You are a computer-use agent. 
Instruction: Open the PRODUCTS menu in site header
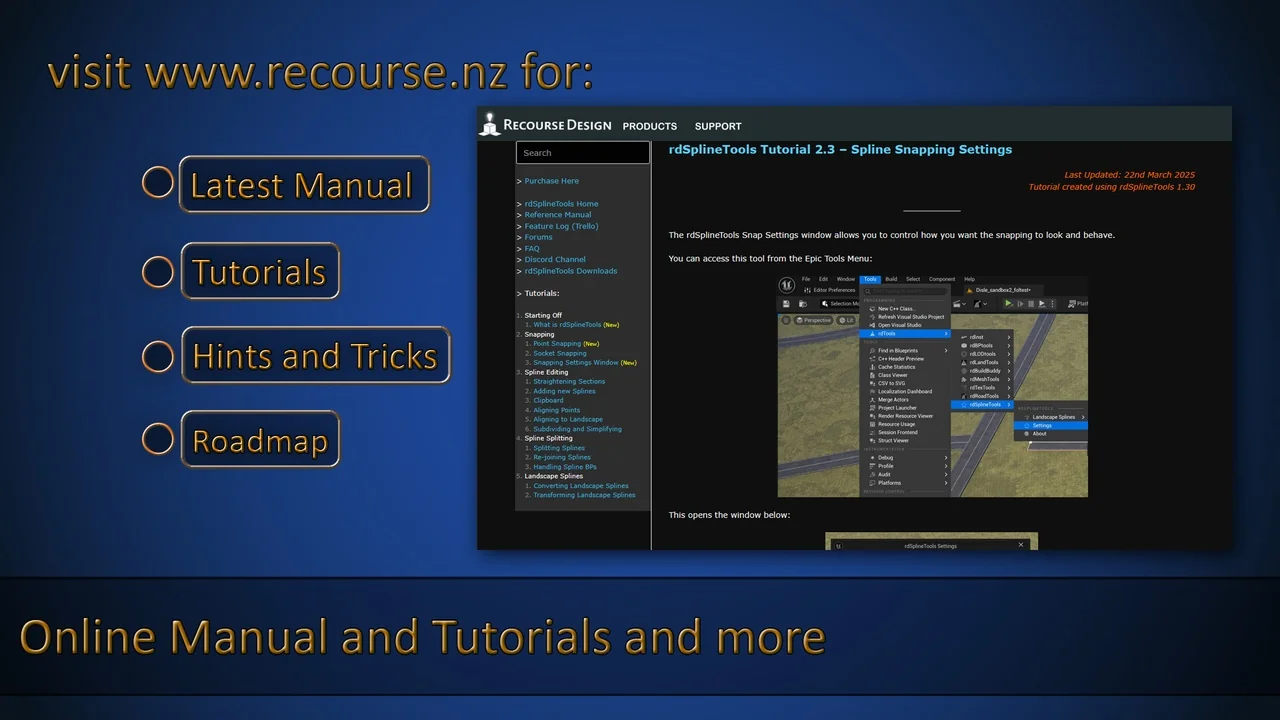(649, 126)
